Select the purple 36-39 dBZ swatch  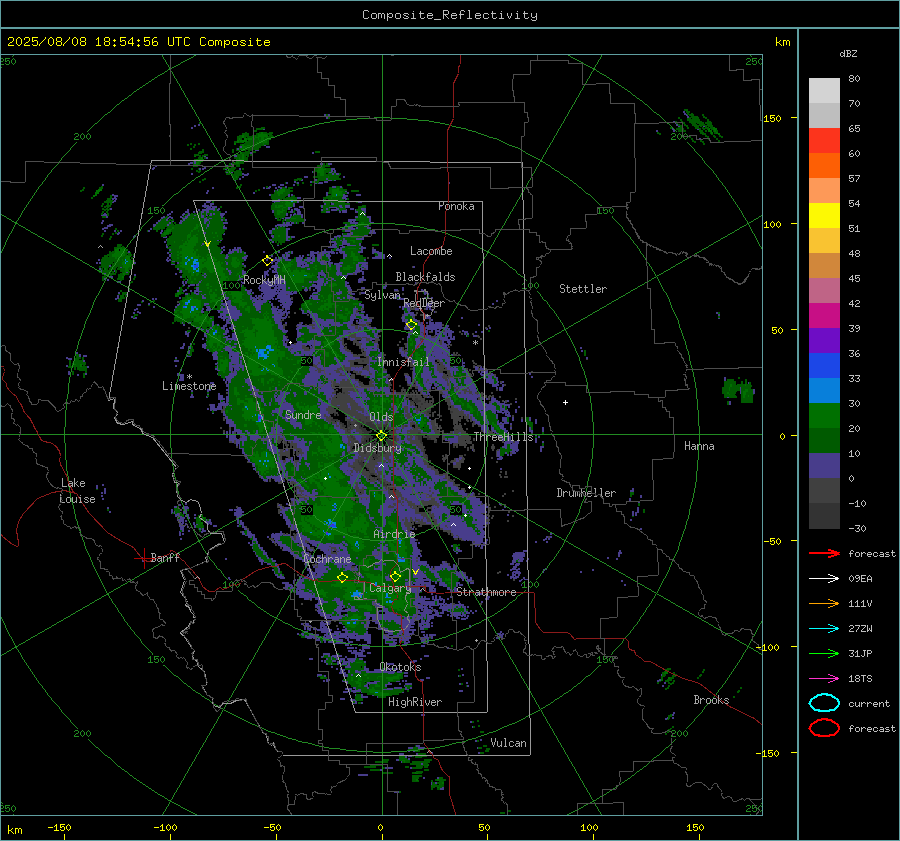[824, 341]
